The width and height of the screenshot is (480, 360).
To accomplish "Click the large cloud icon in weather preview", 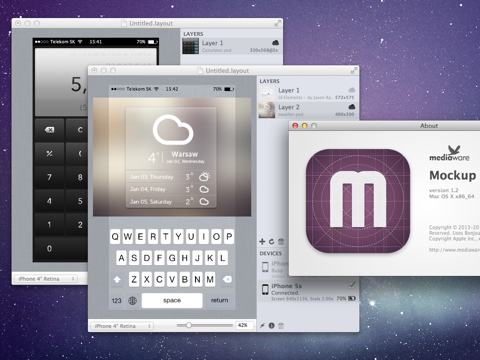I will pos(173,130).
